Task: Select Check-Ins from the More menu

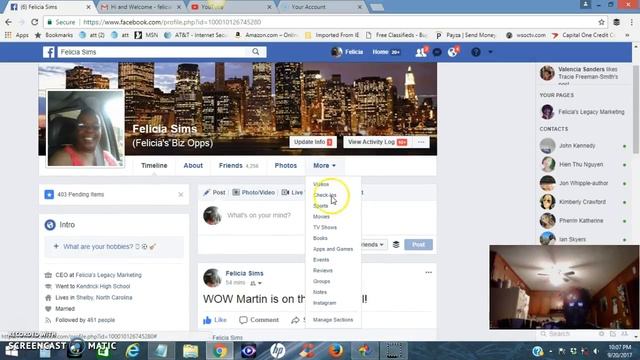Action: (x=324, y=195)
